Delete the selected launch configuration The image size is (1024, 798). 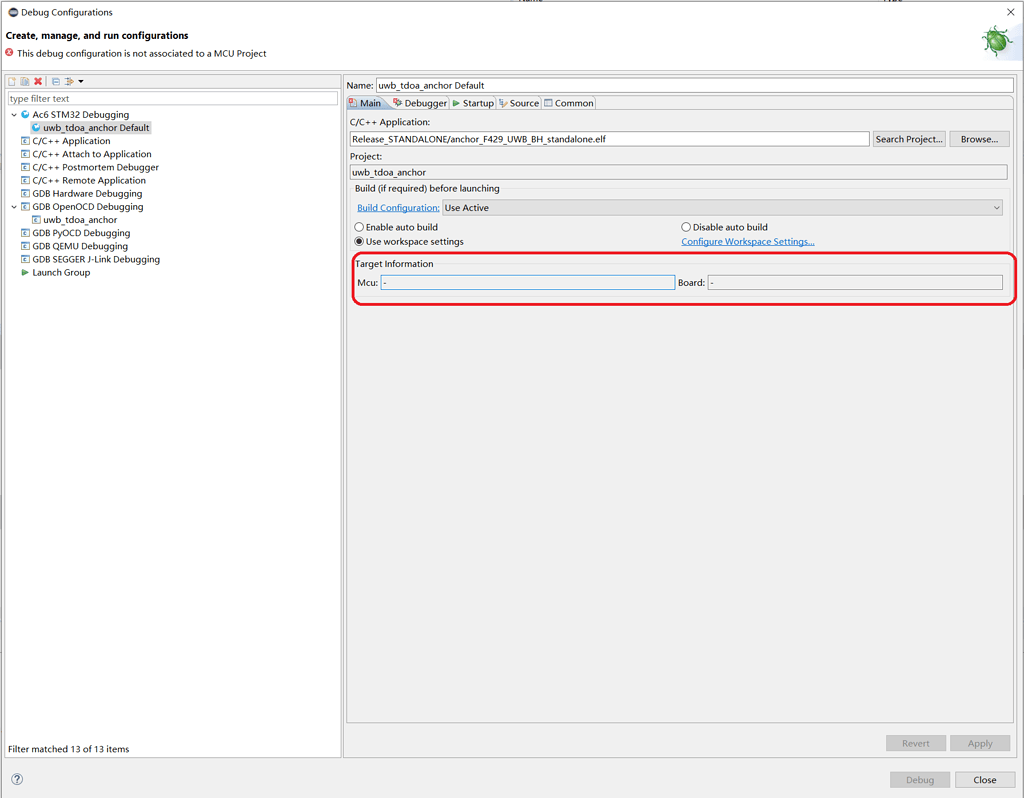[38, 81]
